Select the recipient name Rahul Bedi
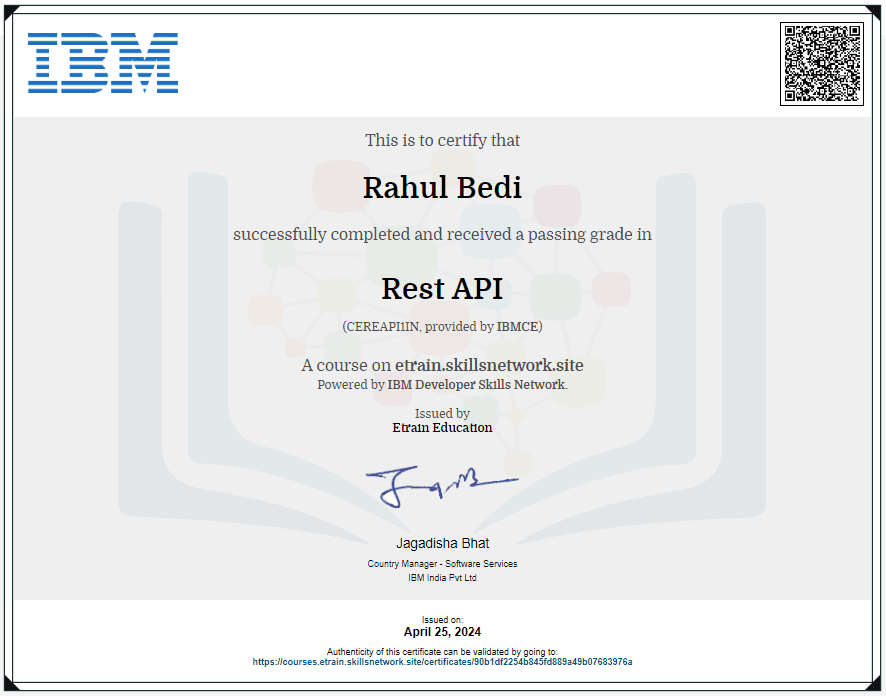This screenshot has width=886, height=696. (x=443, y=187)
